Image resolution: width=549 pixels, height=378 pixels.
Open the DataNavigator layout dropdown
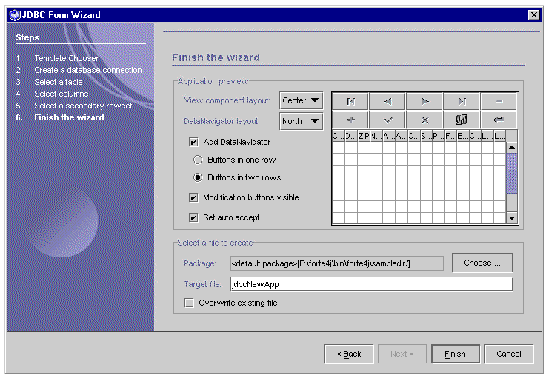coord(301,121)
